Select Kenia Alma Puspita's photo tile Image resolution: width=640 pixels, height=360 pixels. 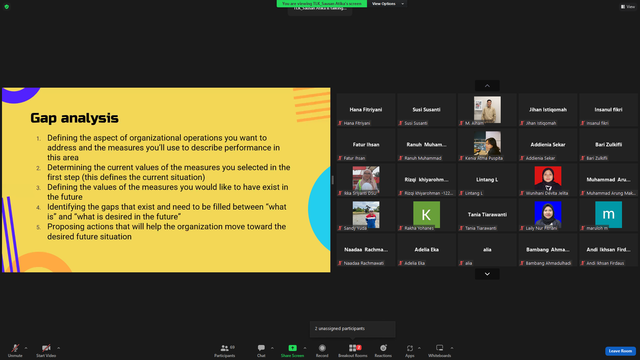487,145
